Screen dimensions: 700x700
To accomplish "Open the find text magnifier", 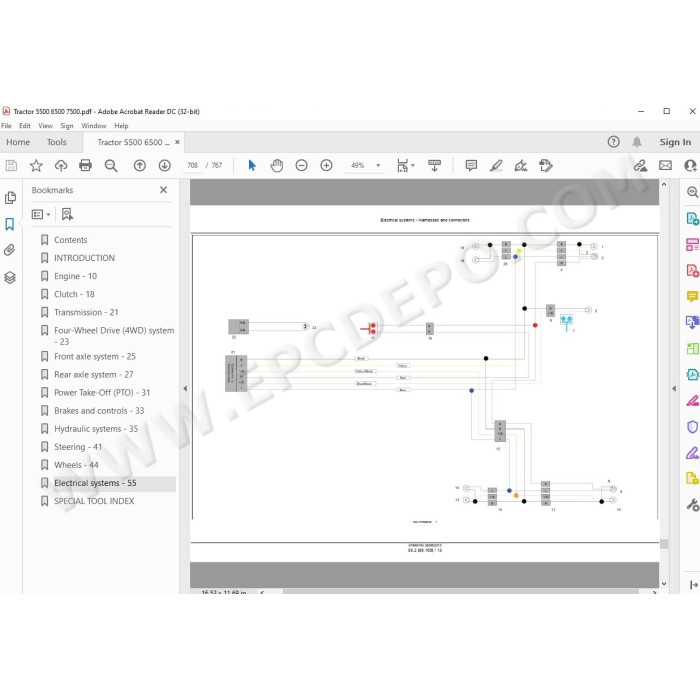I will point(111,166).
